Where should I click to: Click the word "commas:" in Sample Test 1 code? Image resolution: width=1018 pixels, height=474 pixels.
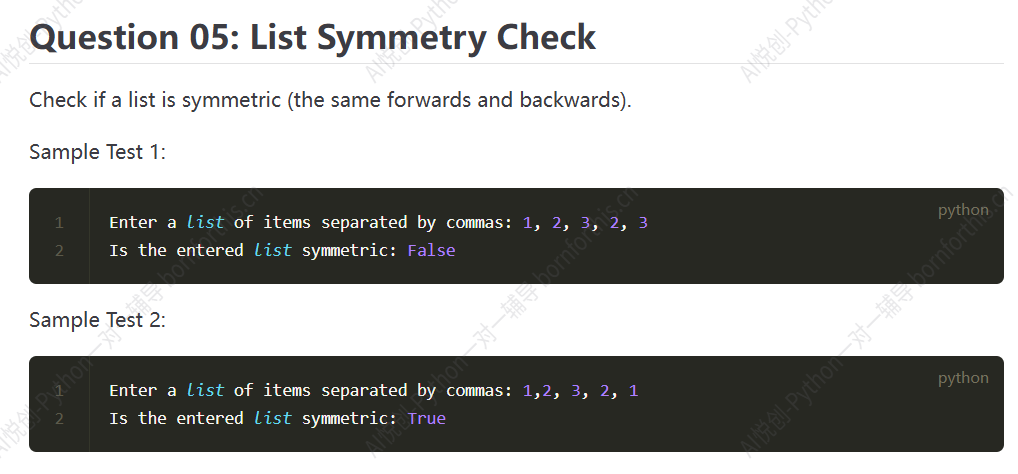tap(479, 223)
